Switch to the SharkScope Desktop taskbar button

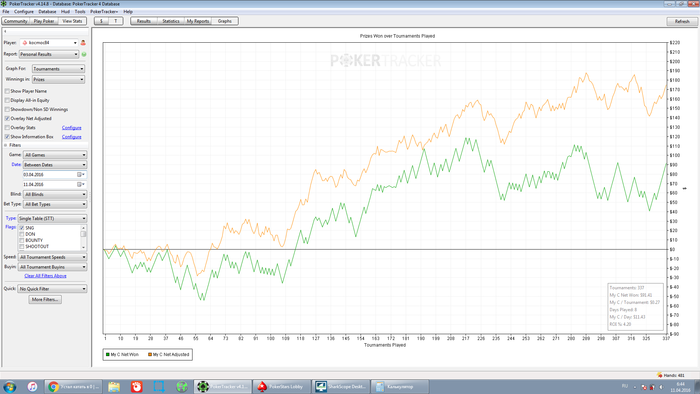pos(340,386)
